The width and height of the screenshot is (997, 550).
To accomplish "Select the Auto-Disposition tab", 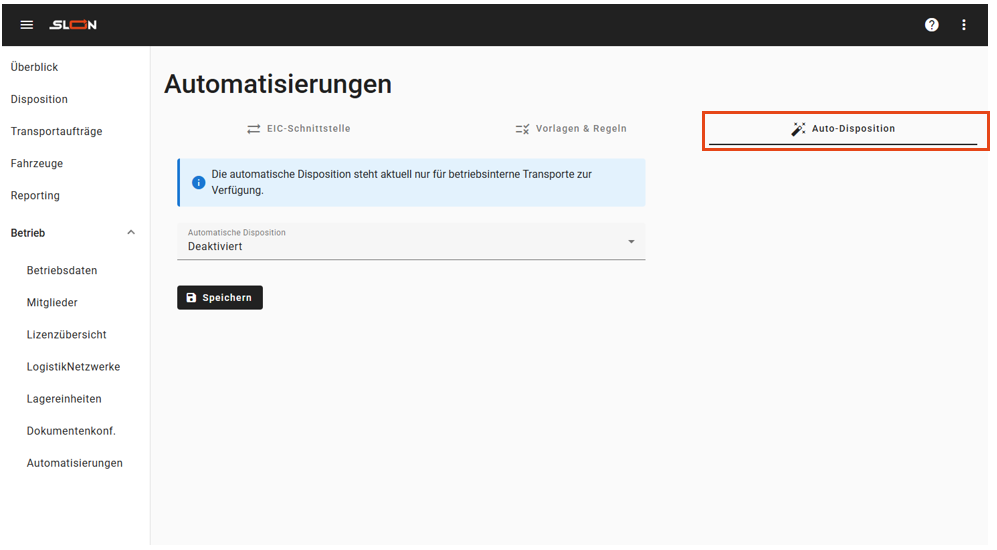I will point(843,129).
